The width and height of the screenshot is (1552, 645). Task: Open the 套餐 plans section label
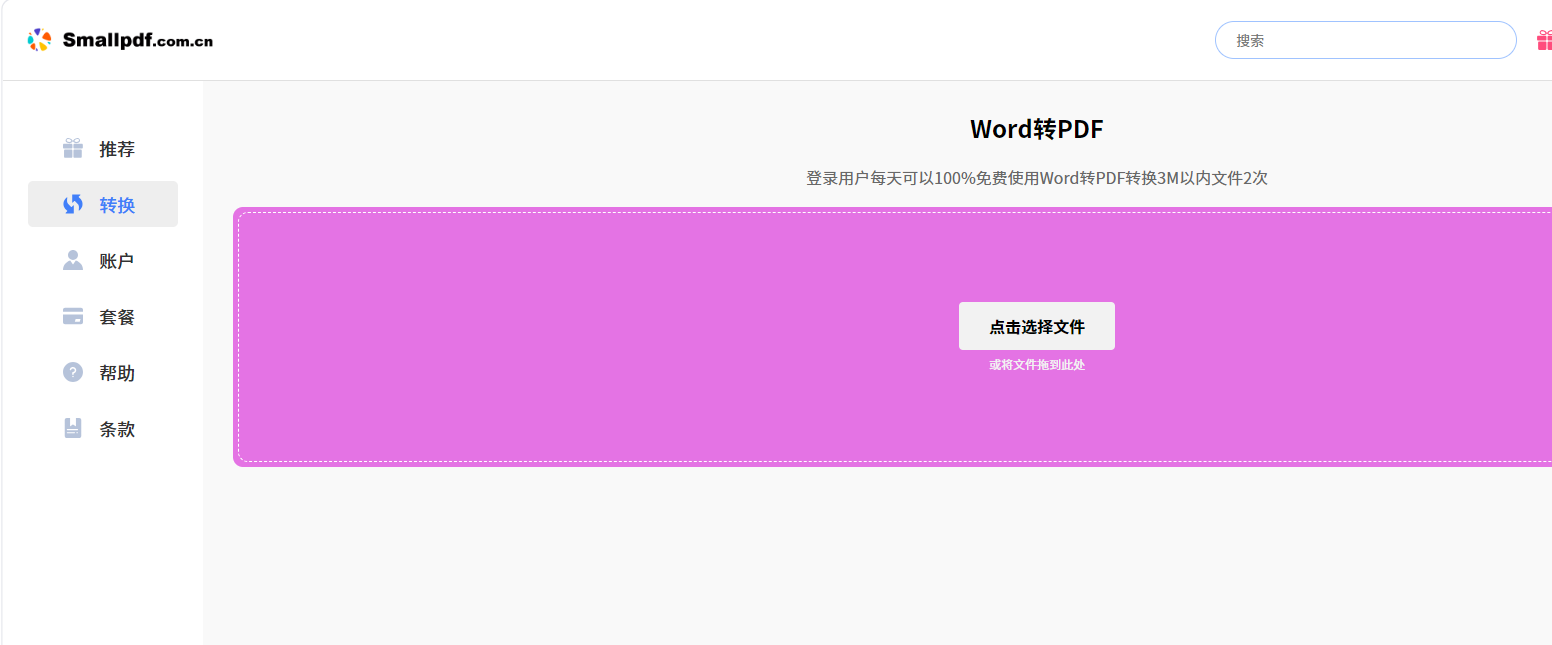pyautogui.click(x=117, y=317)
